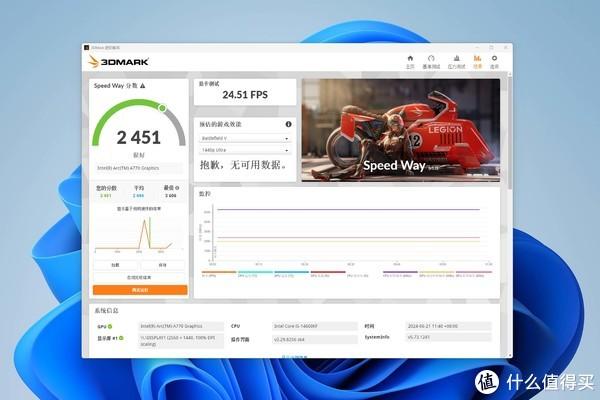Maximize the 3DMark window
This screenshot has height=400, width=600.
pos(491,47)
